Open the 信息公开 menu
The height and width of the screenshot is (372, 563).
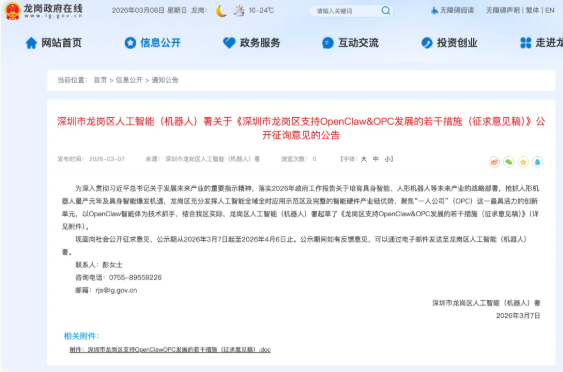160,43
